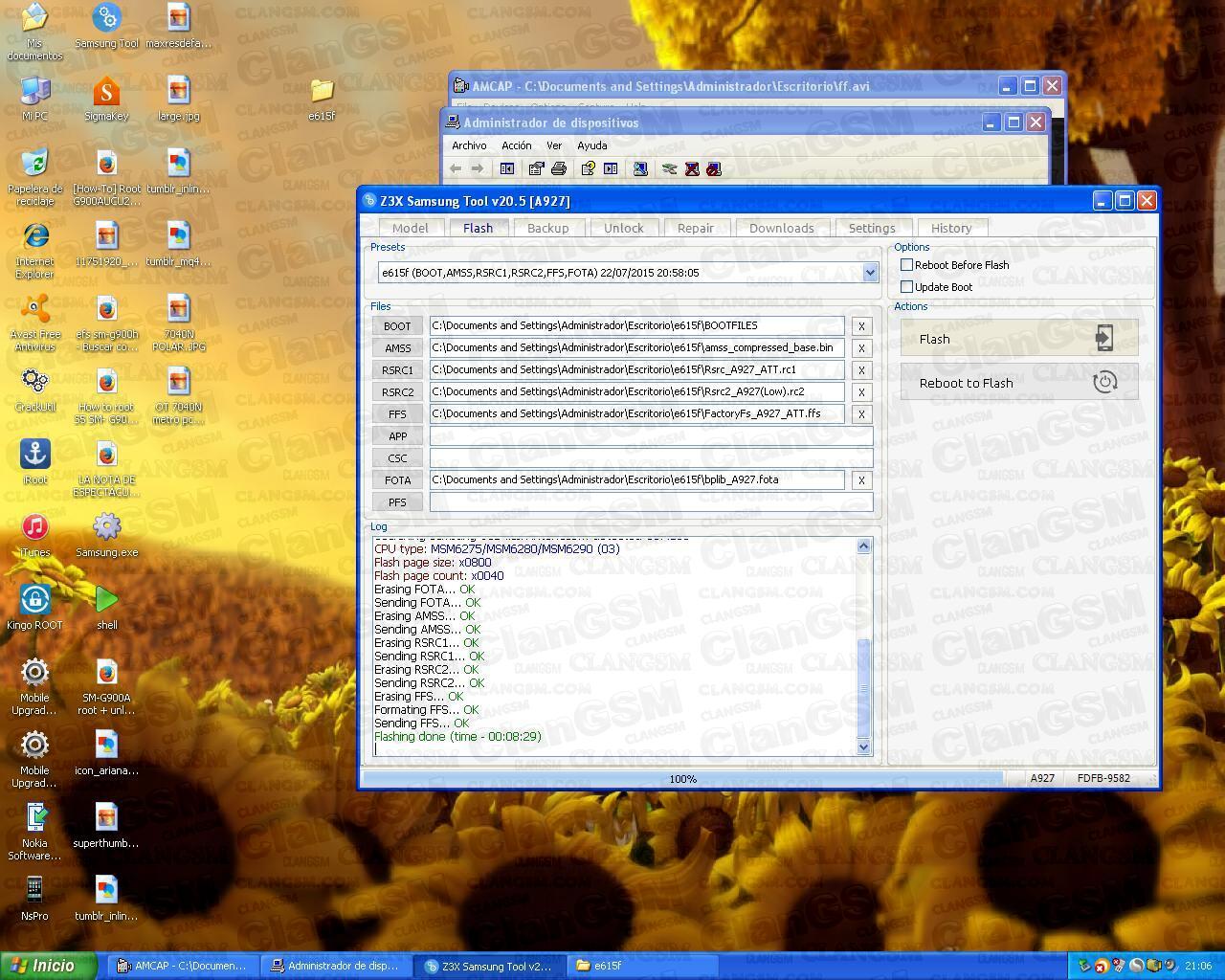Viewport: 1225px width, 980px height.
Task: Click the Reboot to Flash button
Action: point(1019,382)
